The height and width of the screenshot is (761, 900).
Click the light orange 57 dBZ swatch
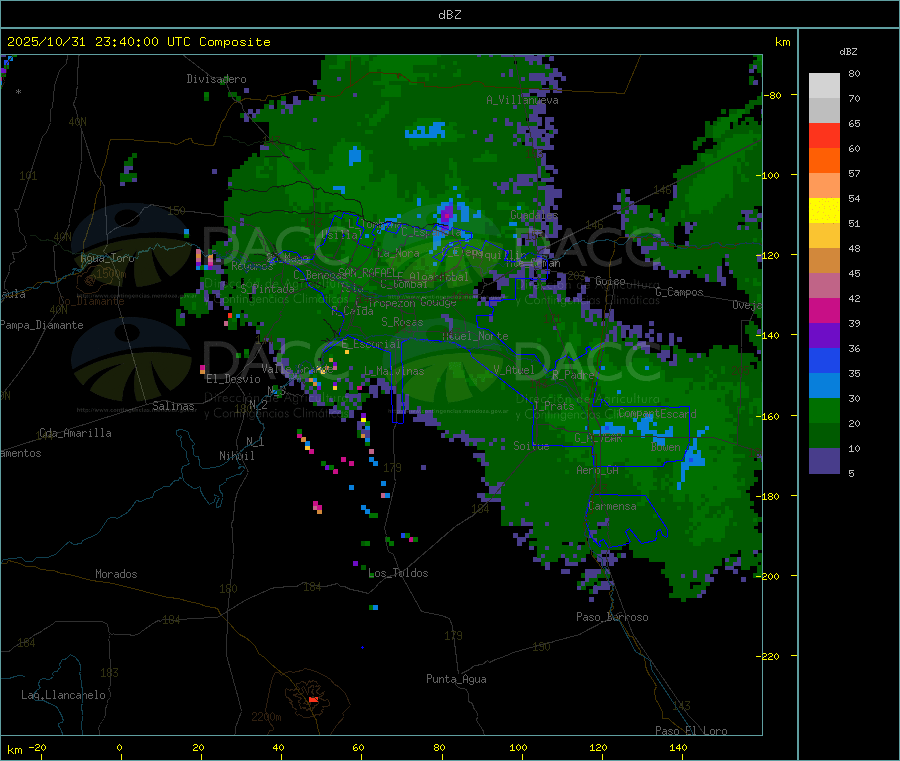click(824, 186)
